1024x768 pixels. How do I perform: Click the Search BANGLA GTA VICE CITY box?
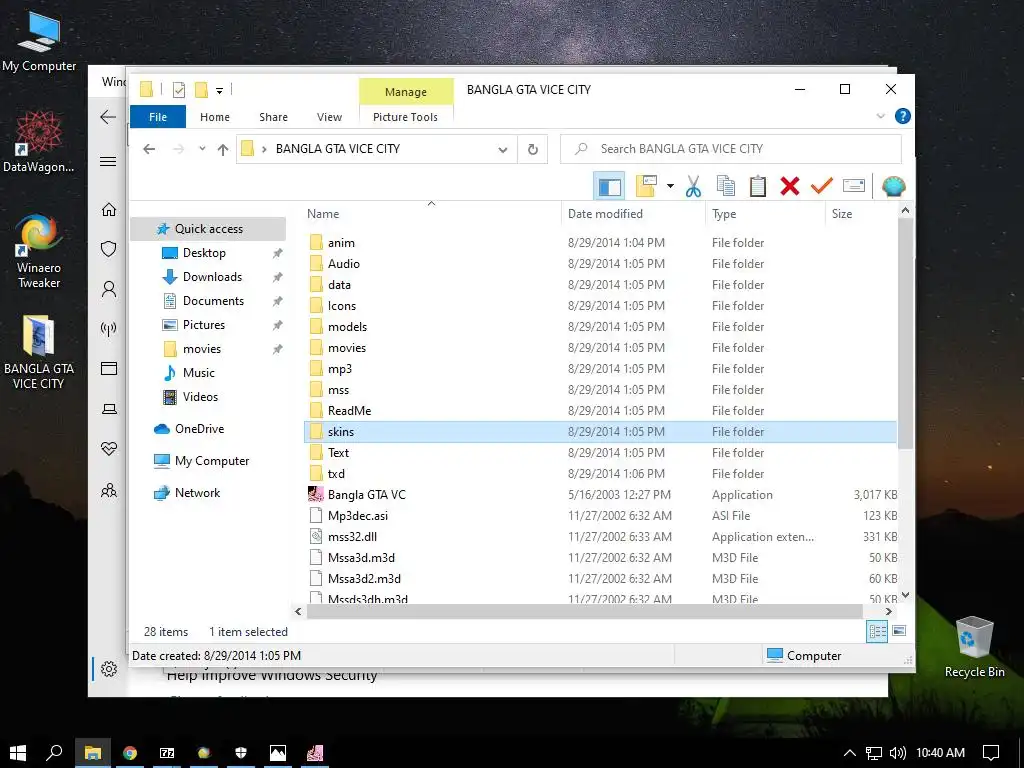[x=731, y=149]
